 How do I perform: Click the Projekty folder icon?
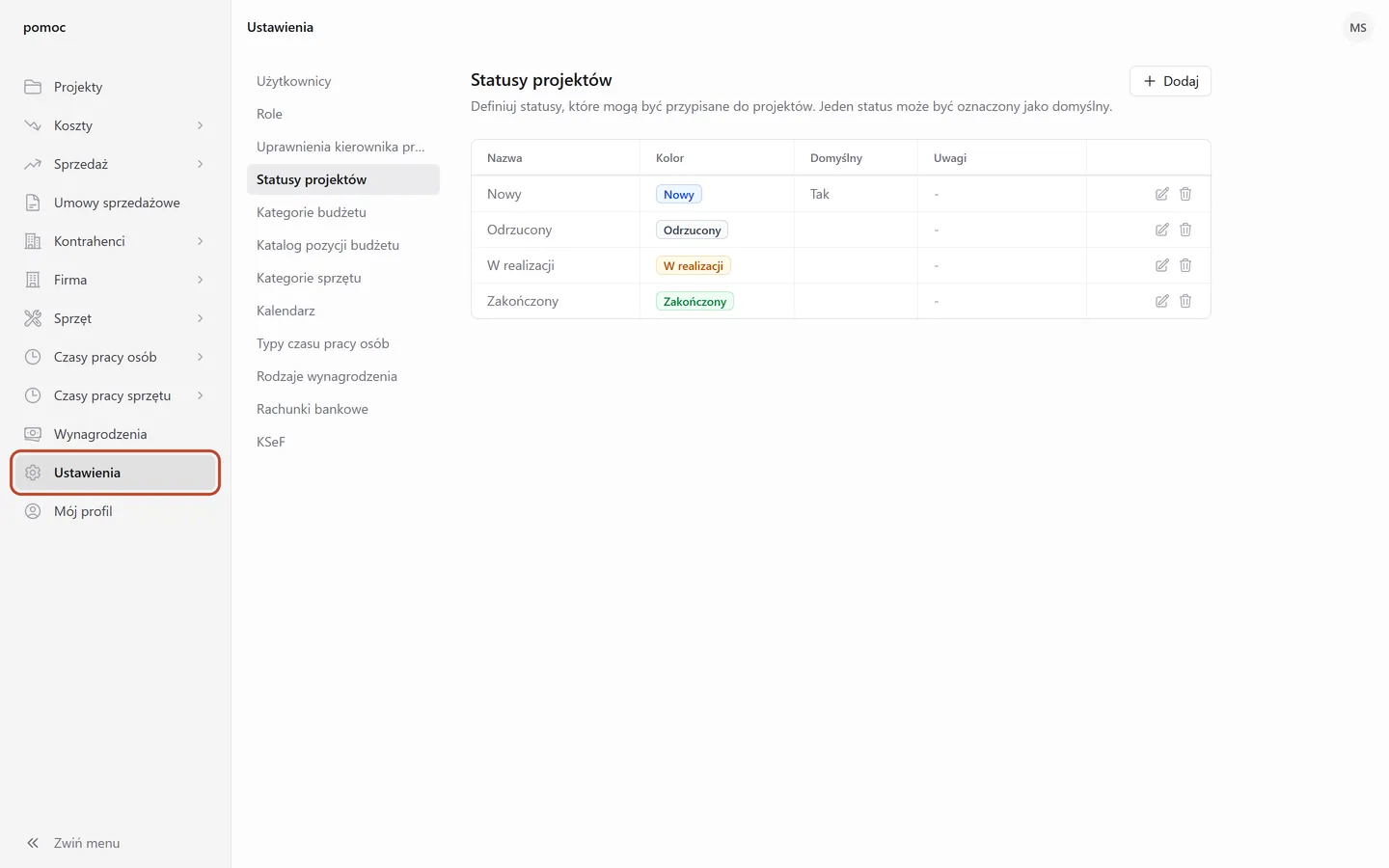click(33, 87)
